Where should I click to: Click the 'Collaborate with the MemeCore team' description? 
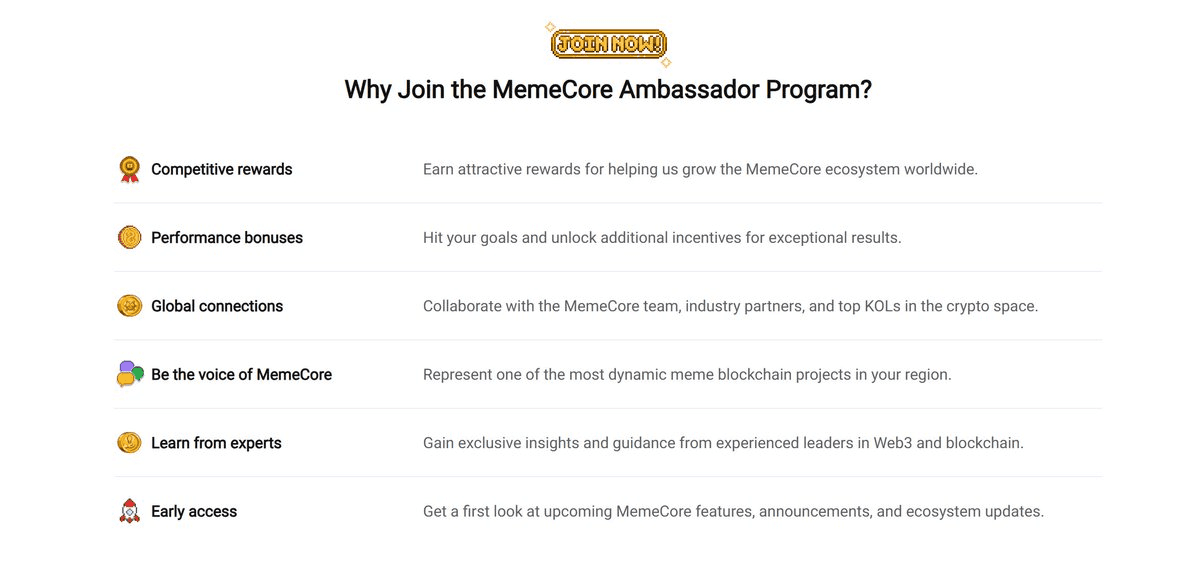[x=730, y=306]
